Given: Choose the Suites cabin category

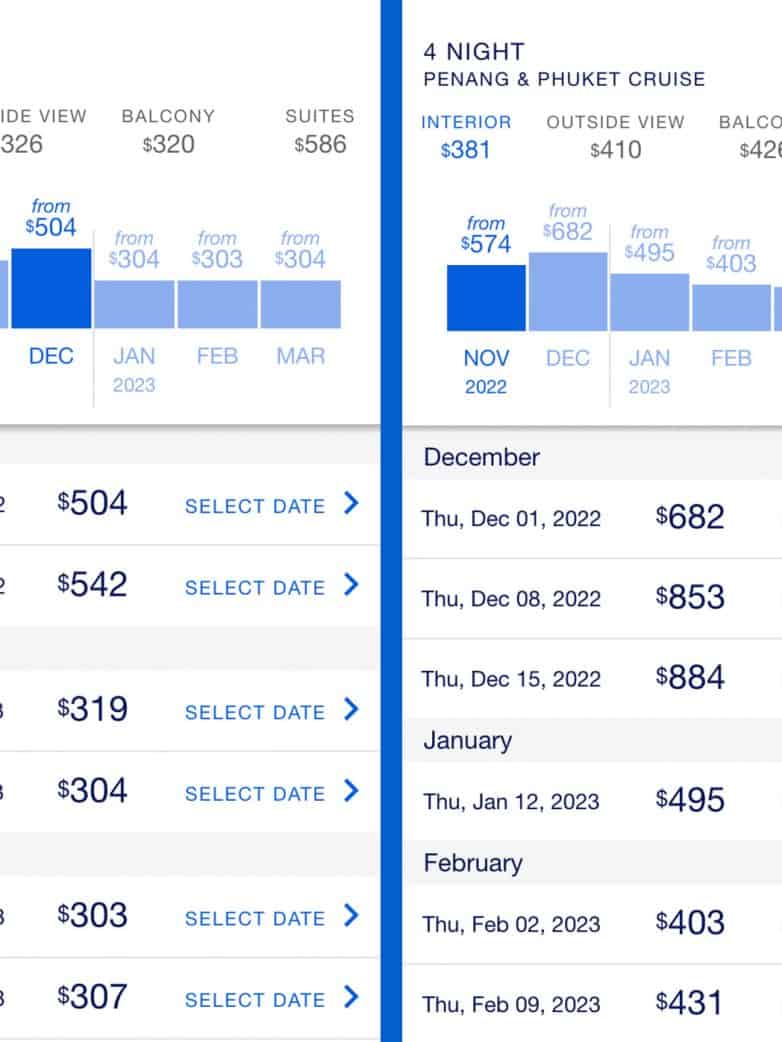Looking at the screenshot, I should coord(320,131).
